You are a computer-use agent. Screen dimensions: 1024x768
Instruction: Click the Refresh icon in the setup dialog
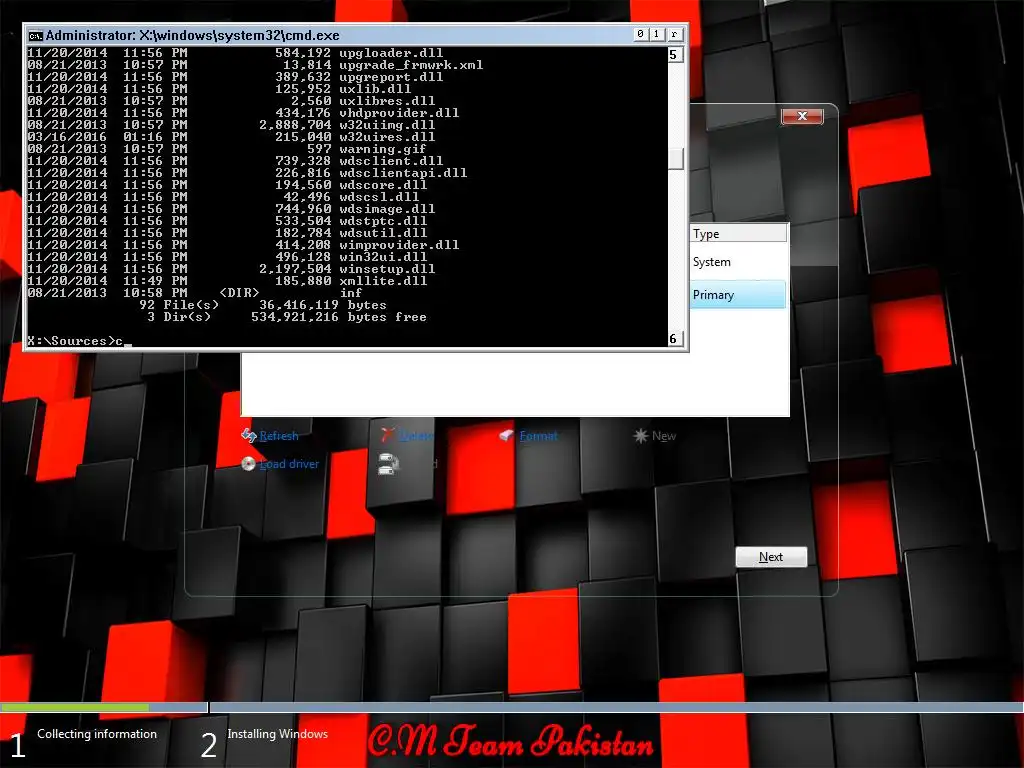pyautogui.click(x=248, y=436)
